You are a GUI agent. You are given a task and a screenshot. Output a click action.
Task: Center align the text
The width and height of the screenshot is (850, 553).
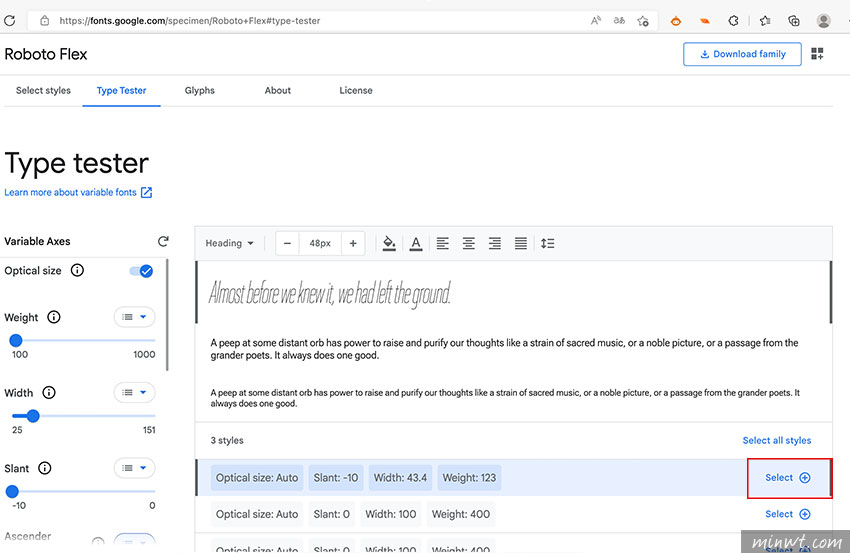[468, 243]
